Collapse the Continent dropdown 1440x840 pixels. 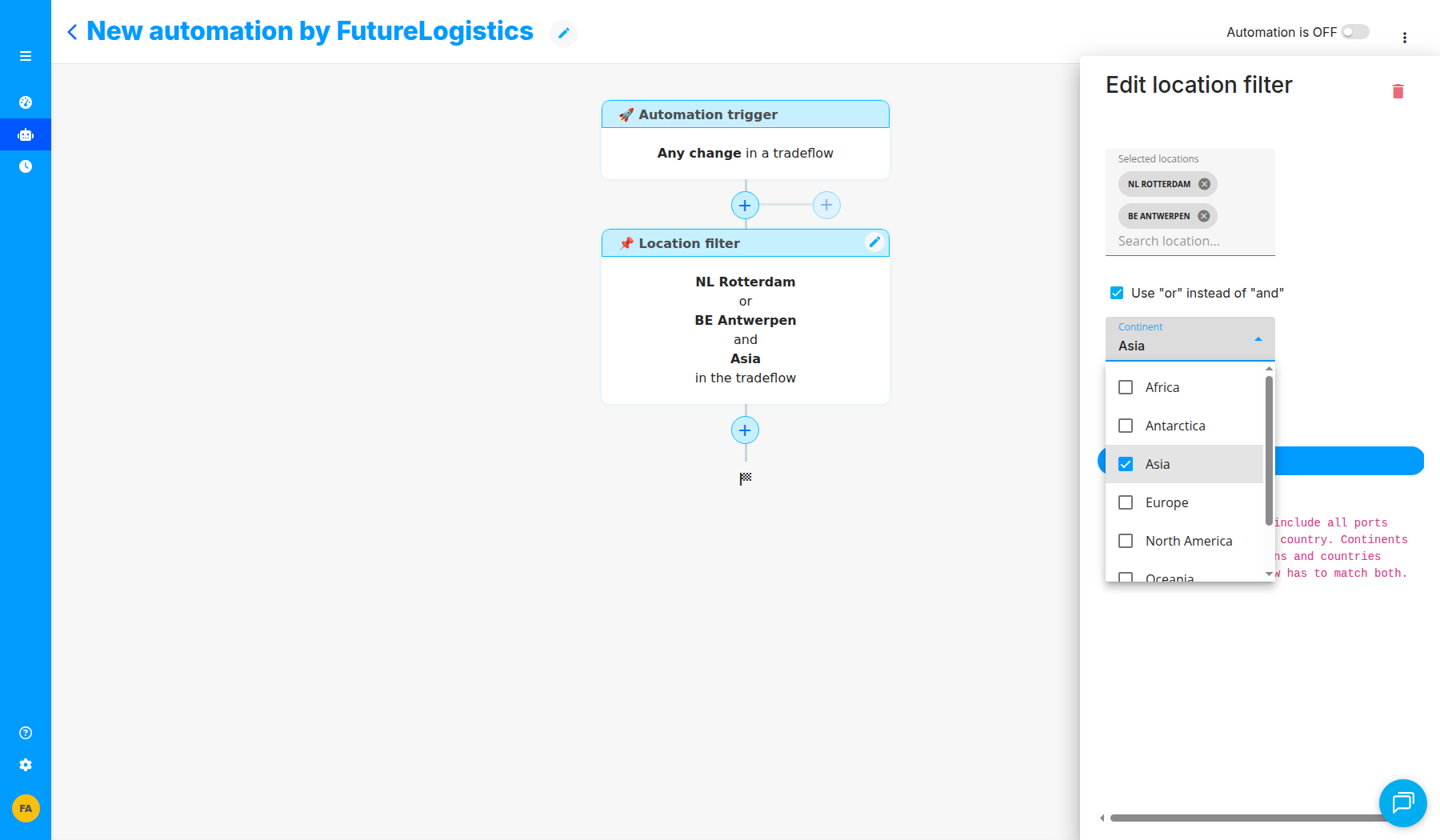(1258, 339)
